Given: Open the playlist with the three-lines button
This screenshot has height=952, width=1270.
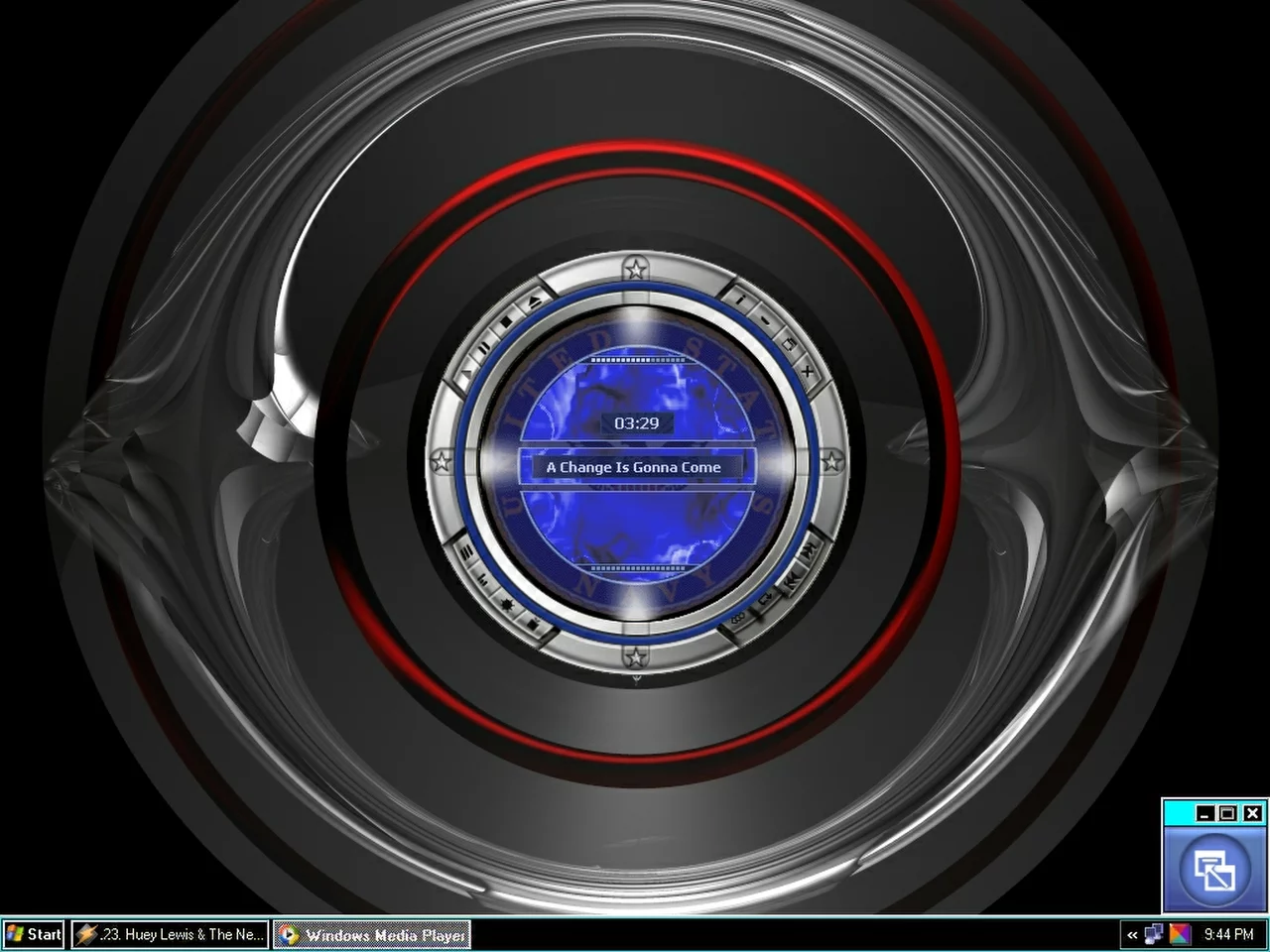Looking at the screenshot, I should coord(464,551).
